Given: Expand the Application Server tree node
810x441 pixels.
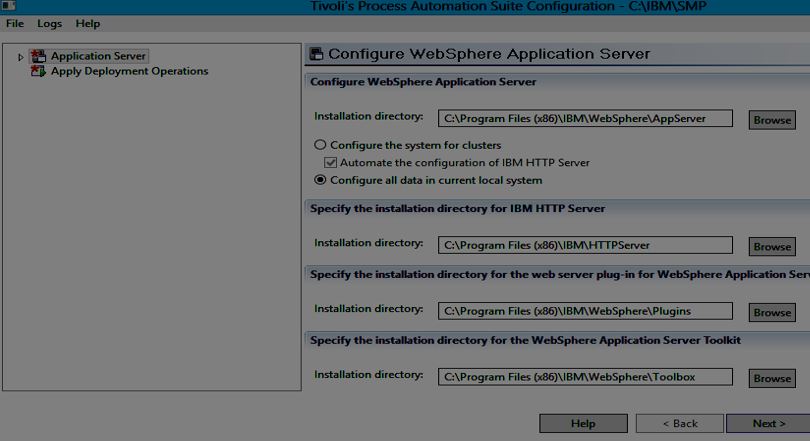Looking at the screenshot, I should coord(21,57).
